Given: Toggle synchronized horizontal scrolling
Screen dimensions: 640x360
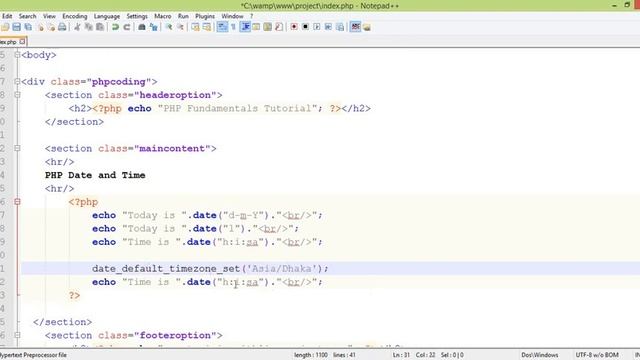Looking at the screenshot, I should [x=207, y=27].
